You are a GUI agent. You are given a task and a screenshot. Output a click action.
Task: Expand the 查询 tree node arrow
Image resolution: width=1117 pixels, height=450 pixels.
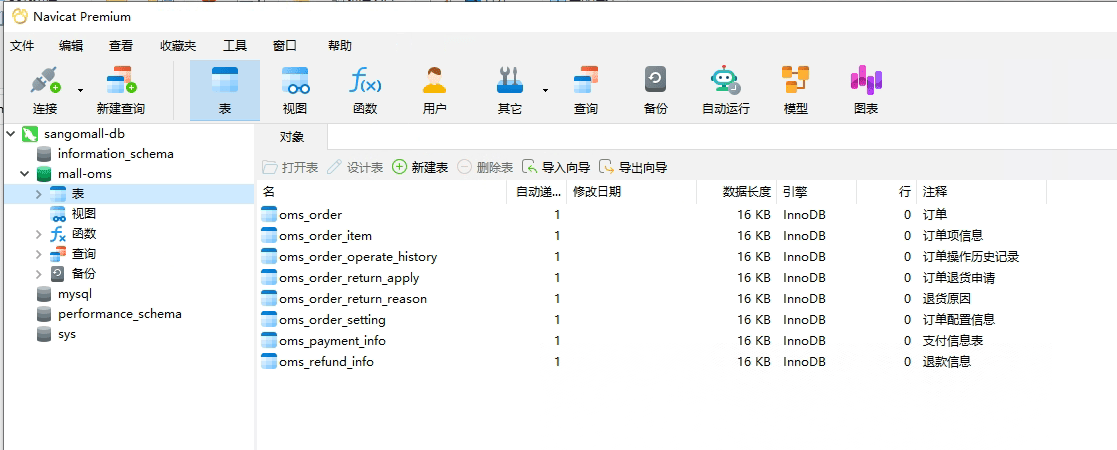[x=38, y=253]
